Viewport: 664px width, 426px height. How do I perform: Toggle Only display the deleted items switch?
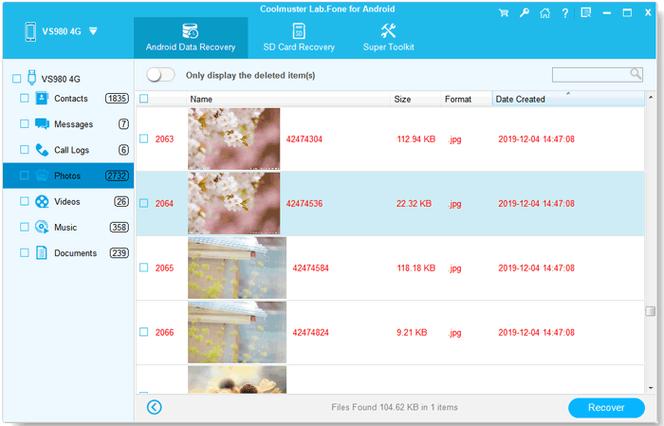pos(160,75)
